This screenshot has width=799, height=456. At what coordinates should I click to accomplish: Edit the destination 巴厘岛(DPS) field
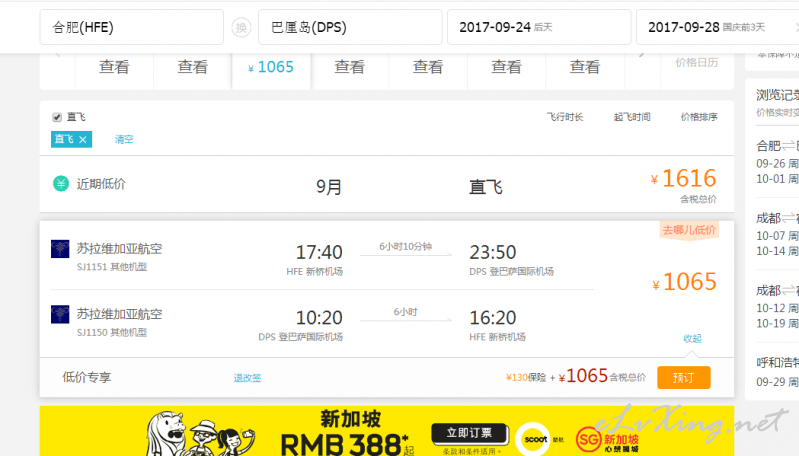click(x=350, y=27)
